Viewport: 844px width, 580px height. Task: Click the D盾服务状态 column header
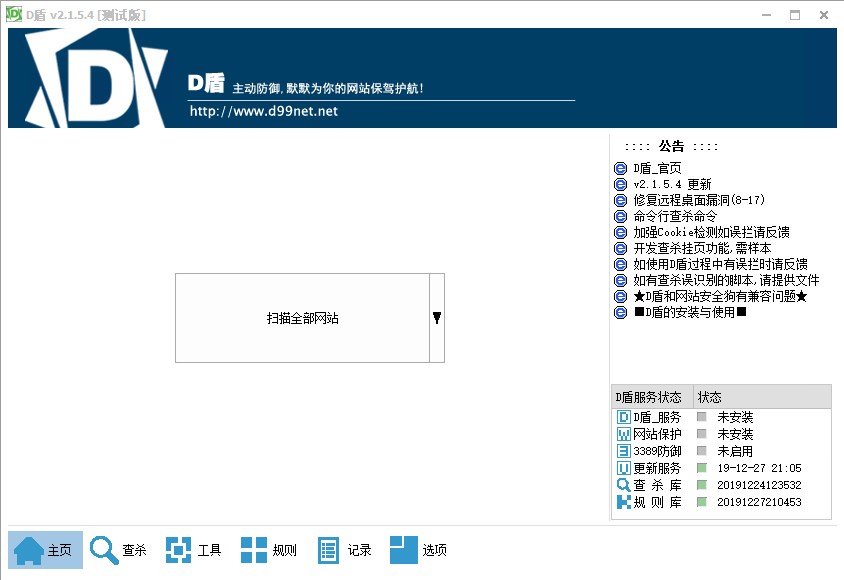point(652,397)
